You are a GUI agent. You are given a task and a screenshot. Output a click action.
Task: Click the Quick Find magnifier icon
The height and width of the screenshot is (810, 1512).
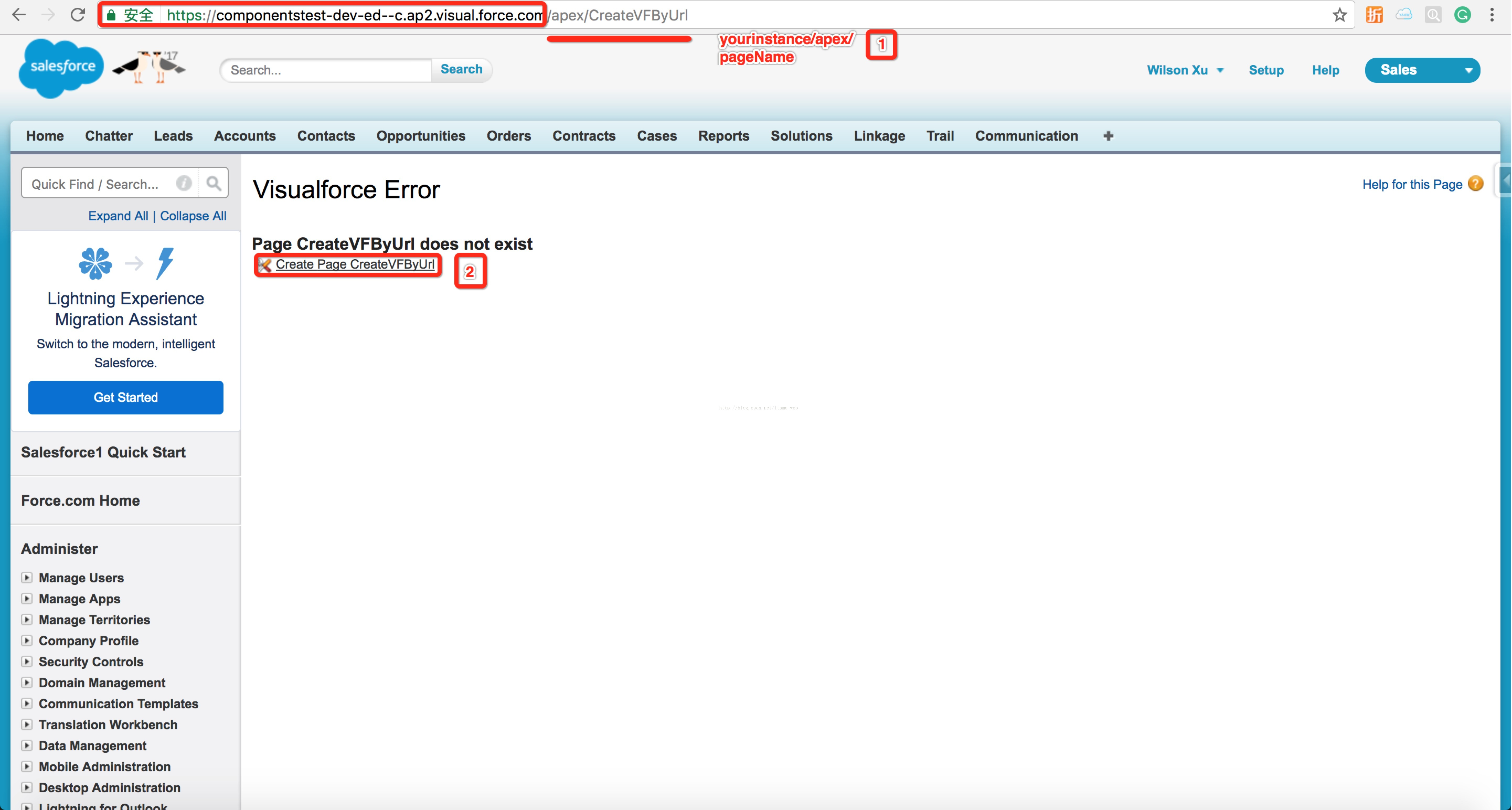pos(214,184)
